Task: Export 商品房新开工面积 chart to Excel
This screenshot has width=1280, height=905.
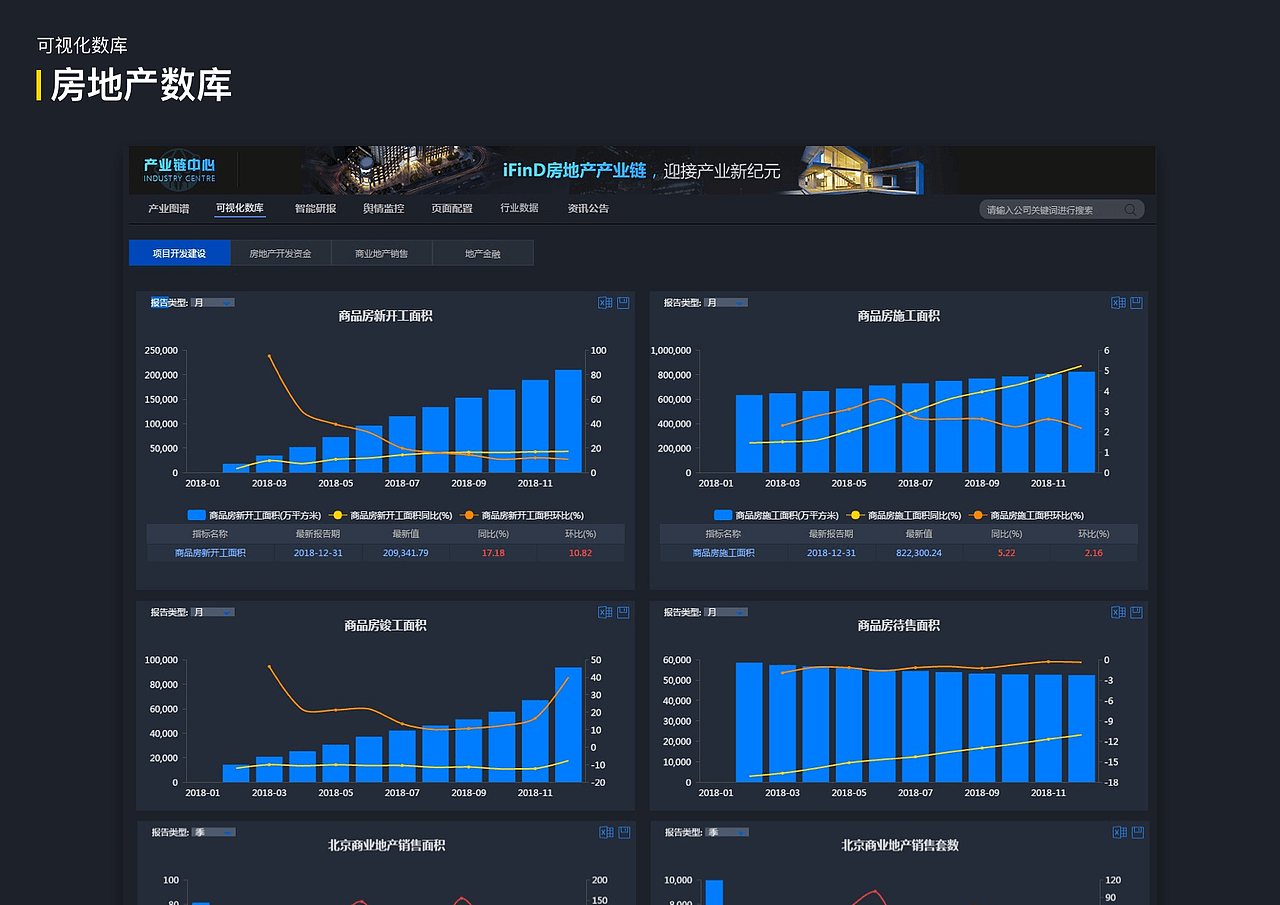Action: click(605, 303)
